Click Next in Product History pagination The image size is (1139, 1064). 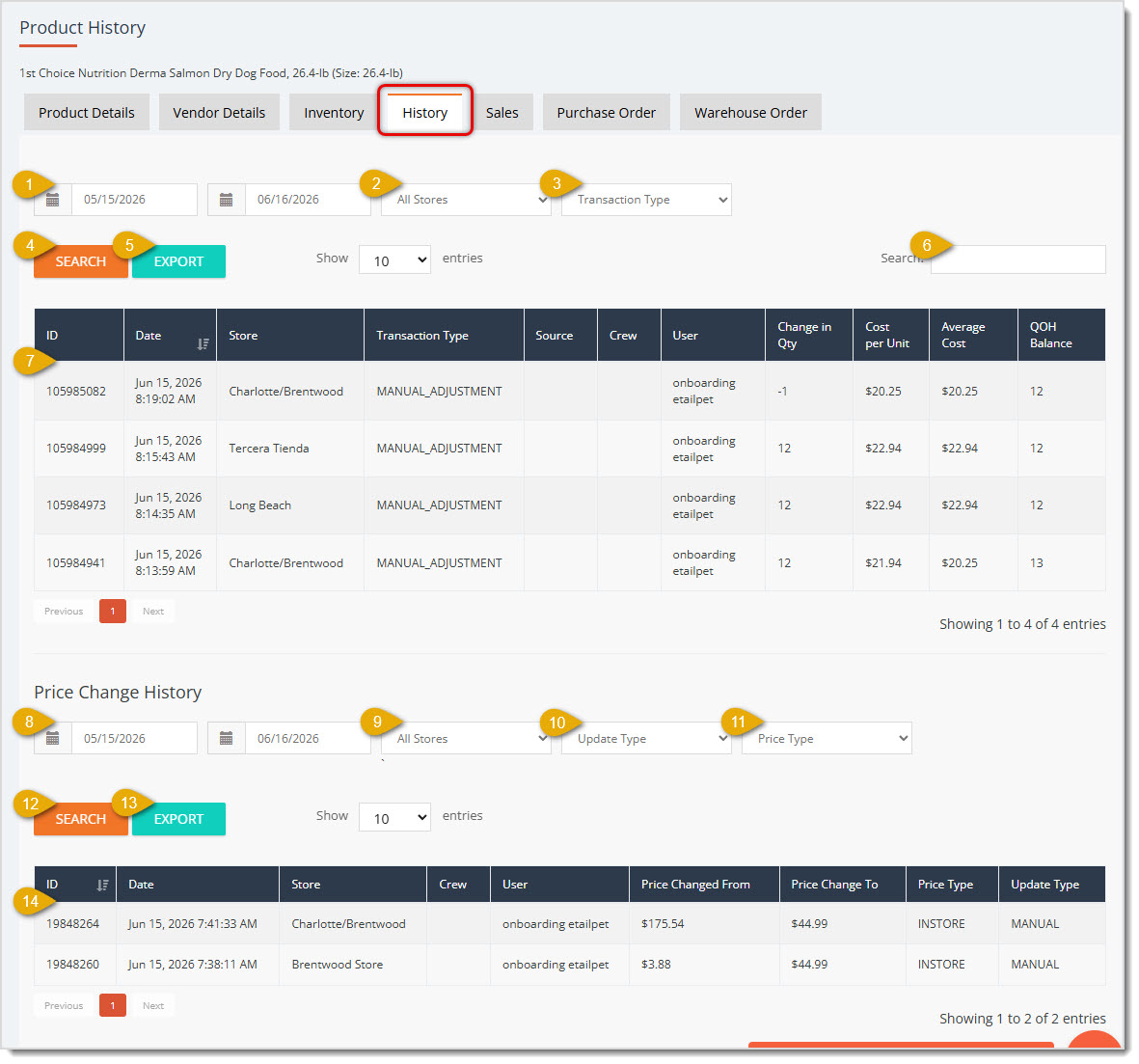point(153,612)
